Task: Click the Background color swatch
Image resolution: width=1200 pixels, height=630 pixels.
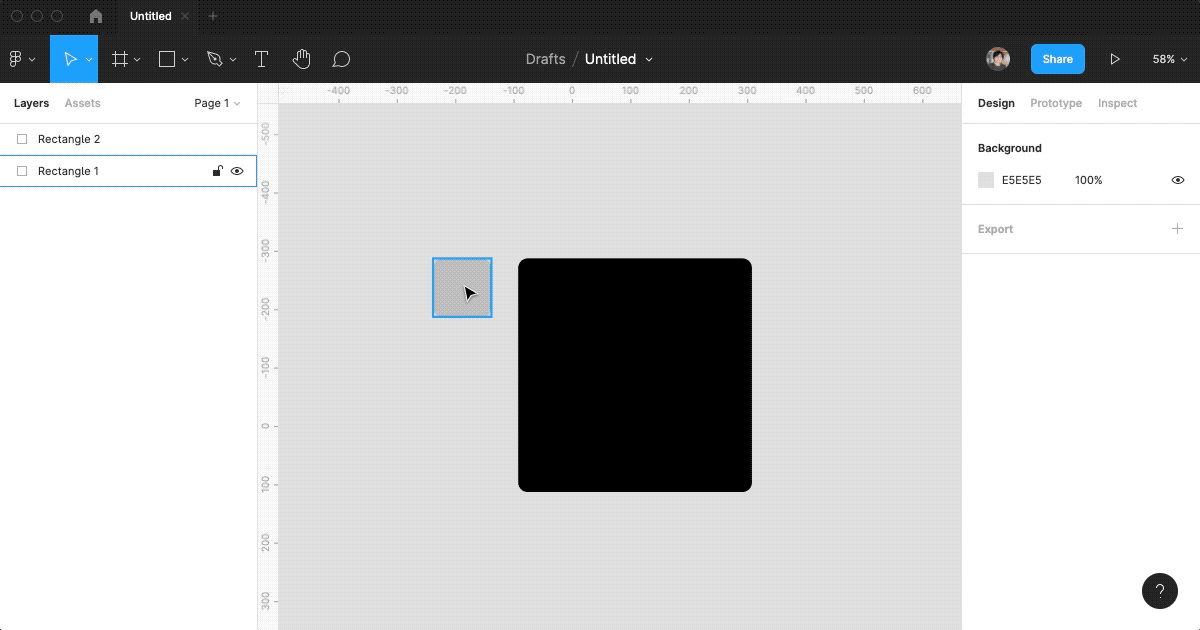Action: pos(985,180)
